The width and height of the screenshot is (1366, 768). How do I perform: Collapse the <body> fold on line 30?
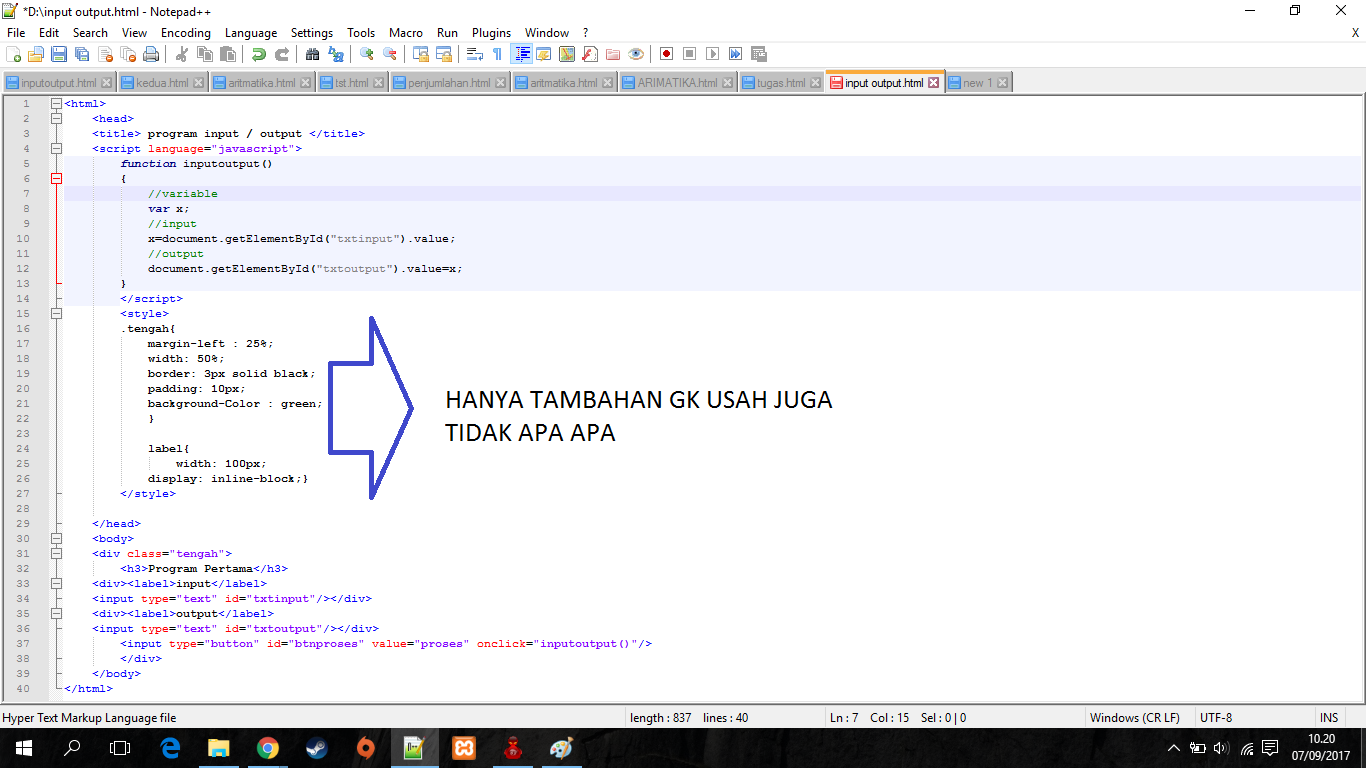point(57,538)
